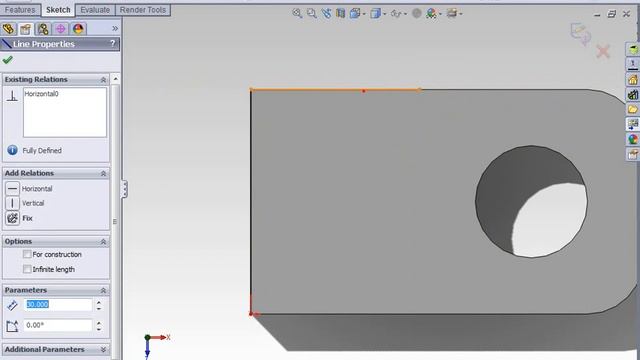
Task: Open the DimXpertManager tab
Action: [60, 29]
